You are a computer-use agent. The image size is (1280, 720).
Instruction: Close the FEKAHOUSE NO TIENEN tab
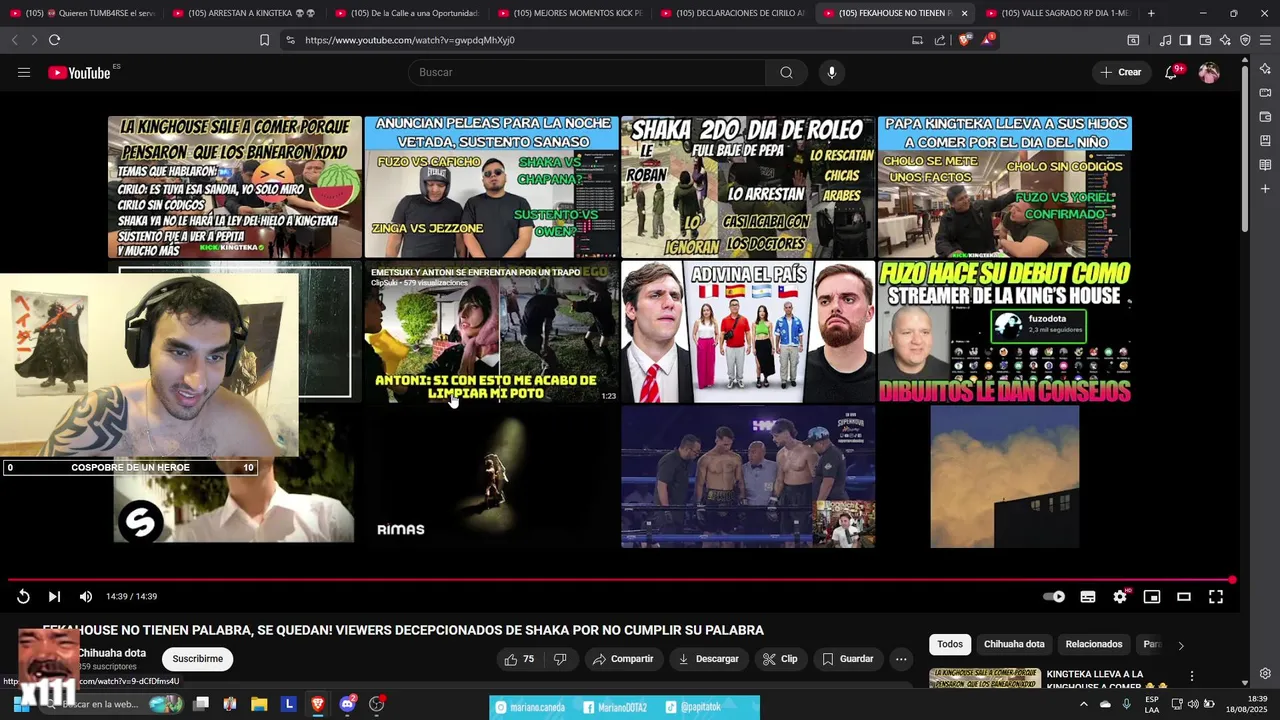point(964,13)
